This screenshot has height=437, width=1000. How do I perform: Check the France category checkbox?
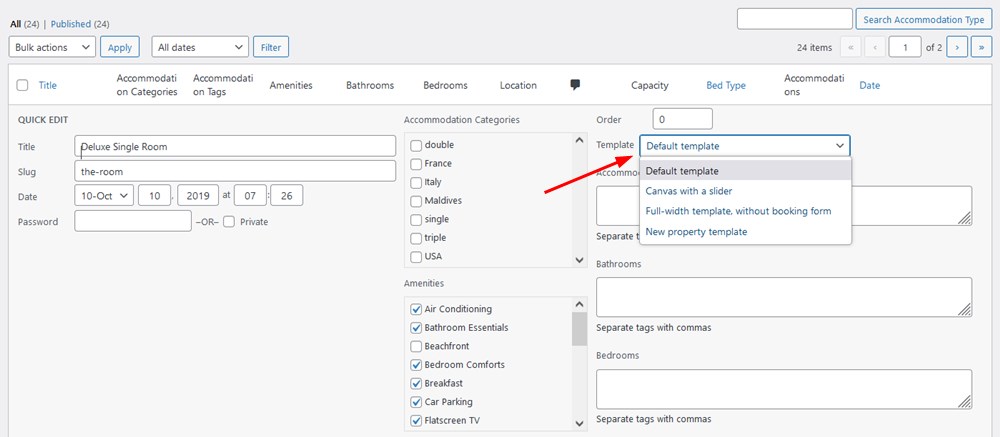416,164
